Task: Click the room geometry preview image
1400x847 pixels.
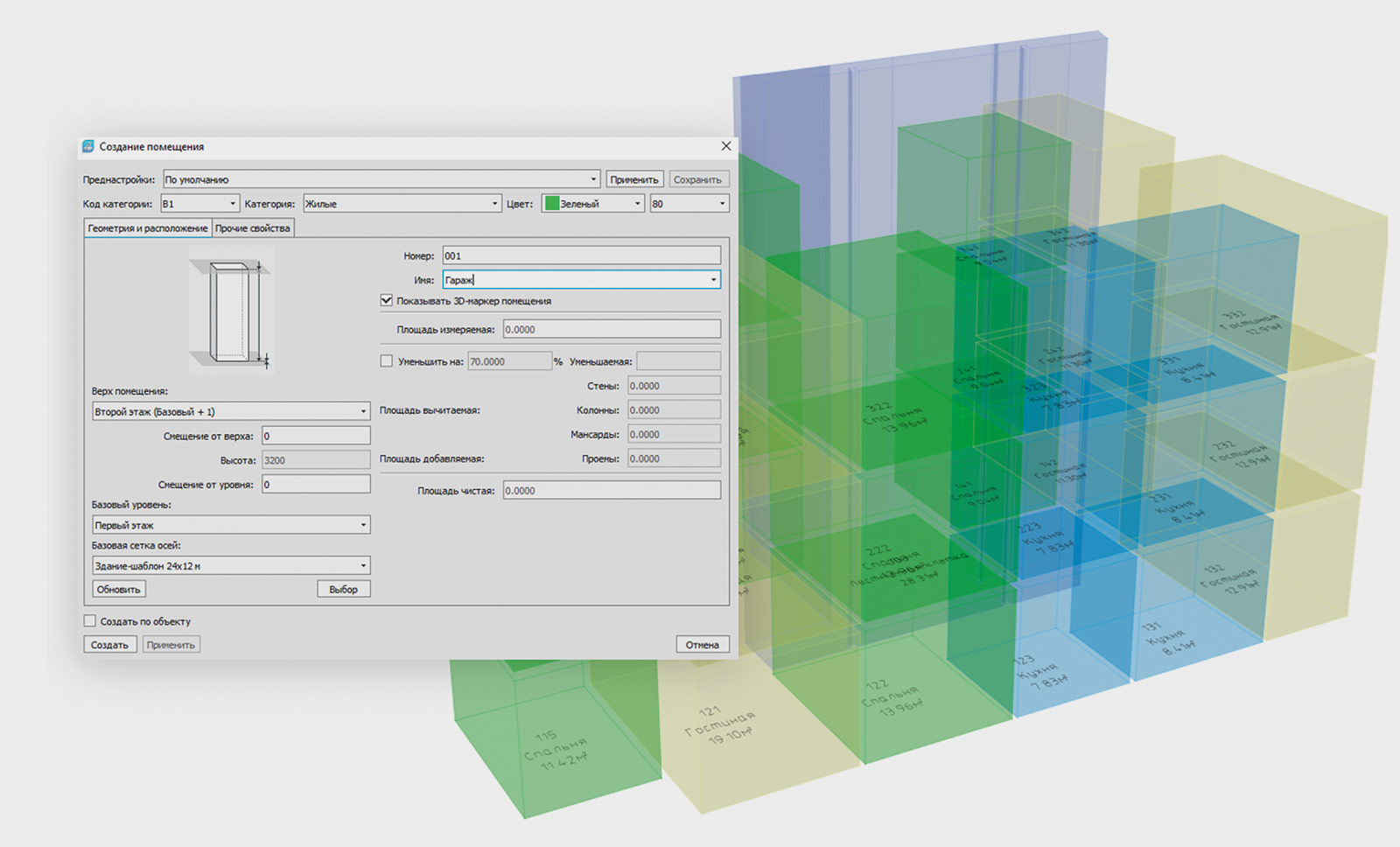Action: (231, 311)
